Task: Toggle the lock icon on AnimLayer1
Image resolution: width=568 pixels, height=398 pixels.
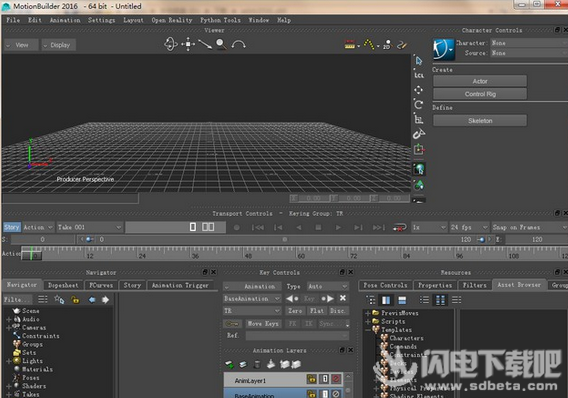Action: (x=312, y=379)
